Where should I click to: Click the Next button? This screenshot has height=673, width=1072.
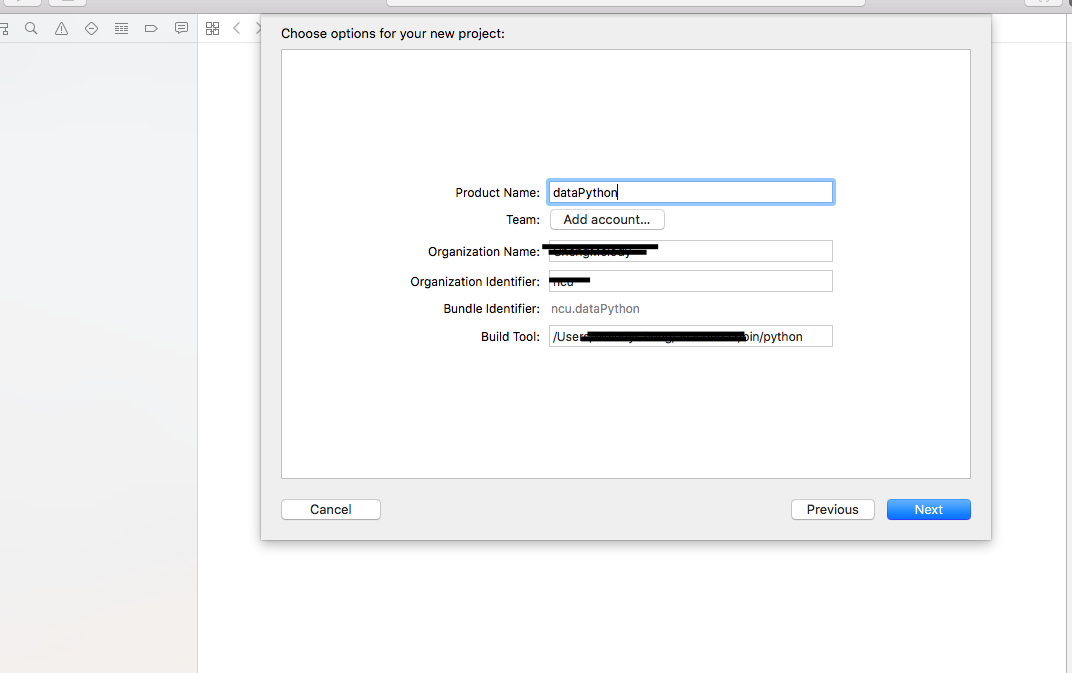[x=928, y=510]
